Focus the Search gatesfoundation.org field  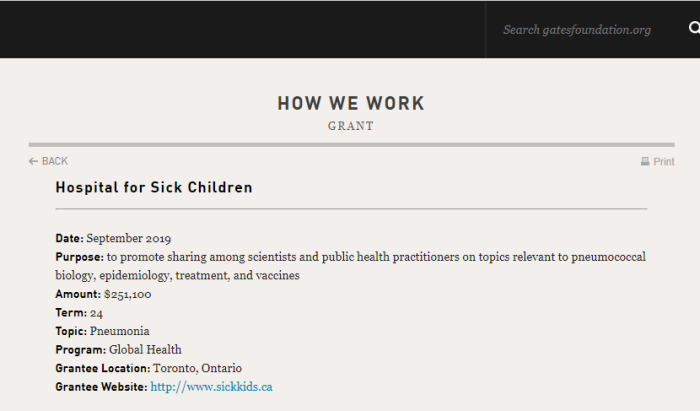[x=577, y=29]
